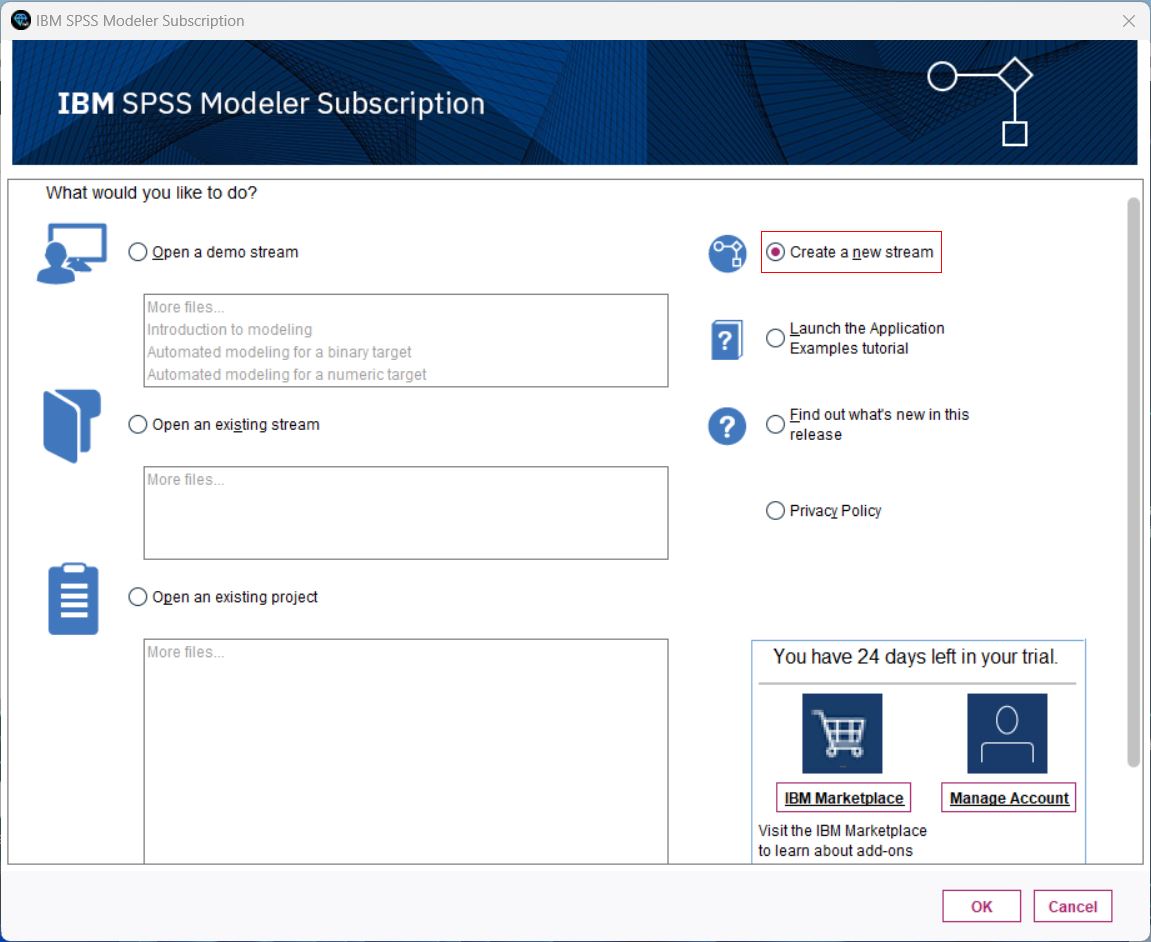Viewport: 1151px width, 942px height.
Task: Select the Open an existing stream option
Action: click(138, 425)
